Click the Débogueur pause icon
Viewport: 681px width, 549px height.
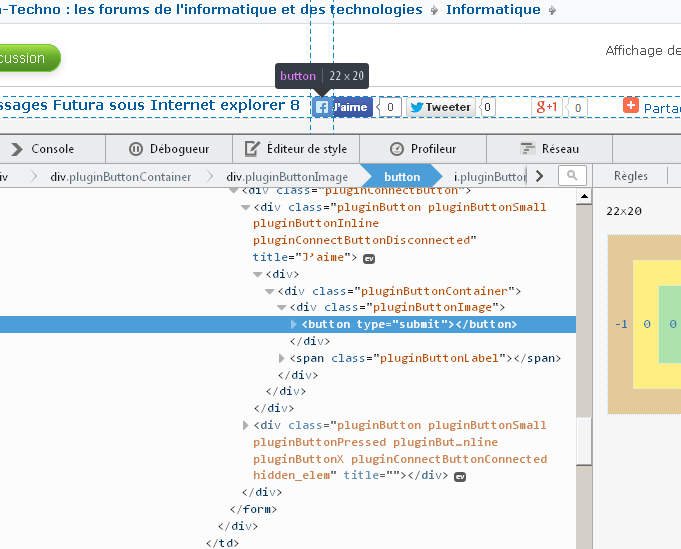pos(136,149)
